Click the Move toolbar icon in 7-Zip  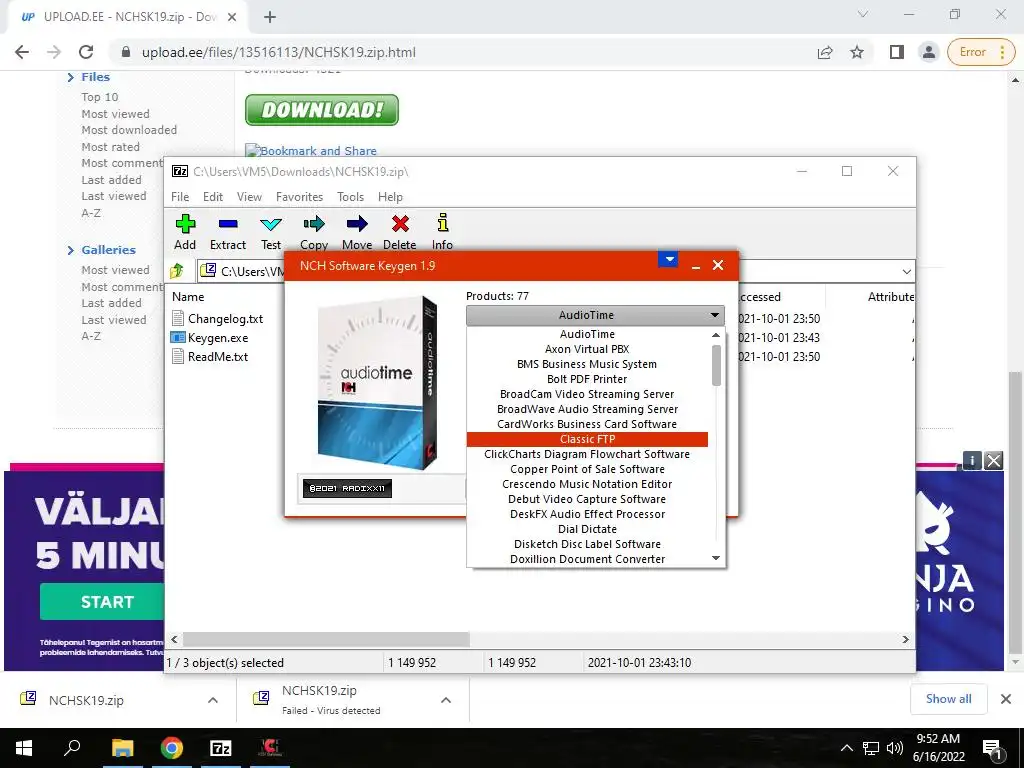(x=357, y=224)
